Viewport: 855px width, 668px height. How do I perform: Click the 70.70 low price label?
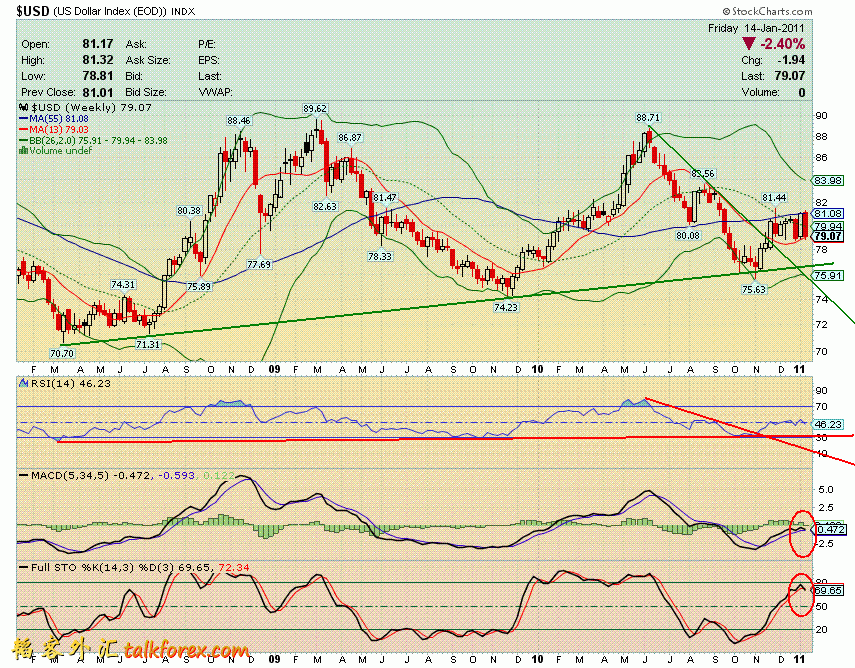[x=62, y=353]
